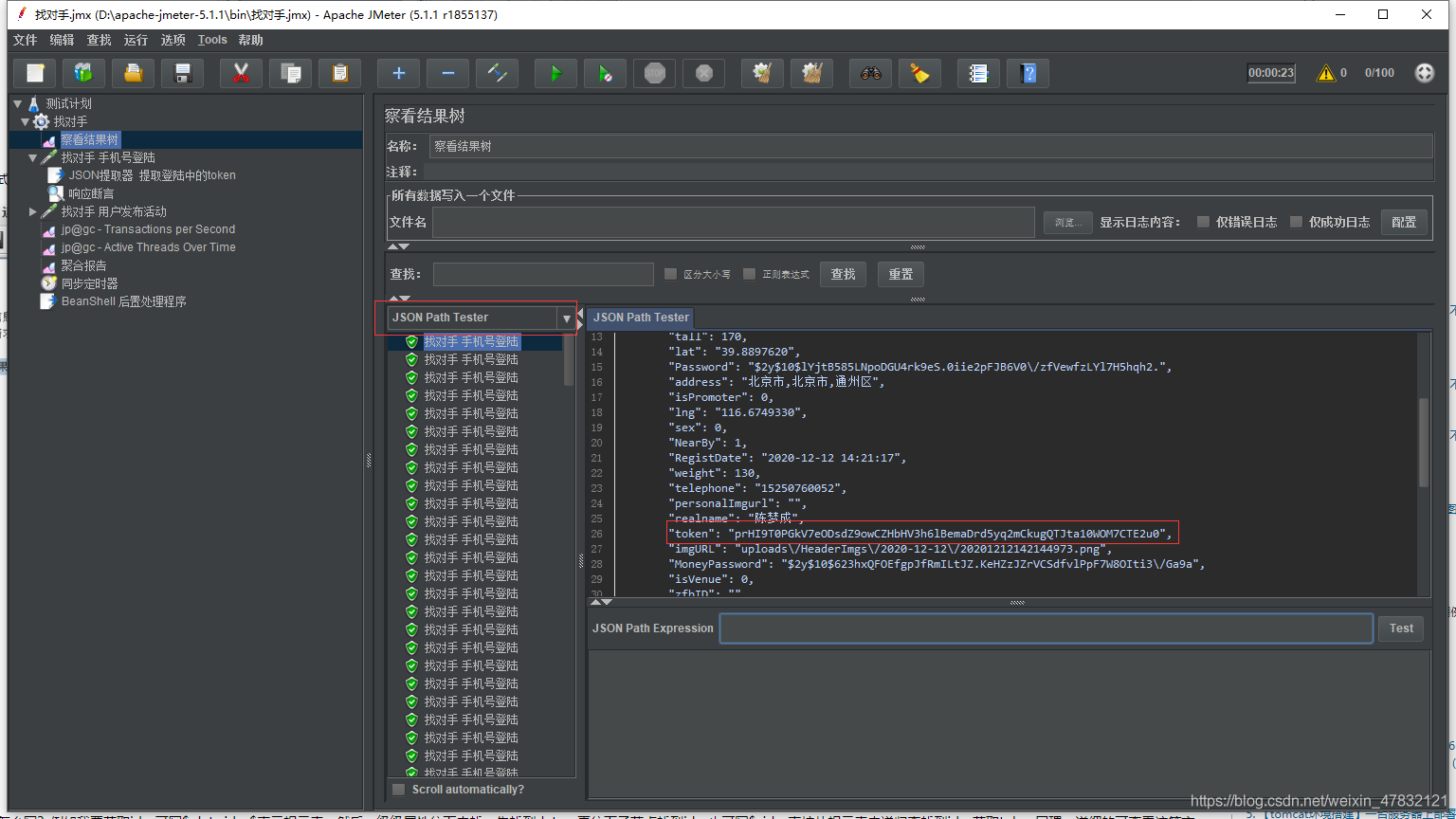Click the Help question mark icon
Image resolution: width=1456 pixels, height=819 pixels.
(1028, 73)
